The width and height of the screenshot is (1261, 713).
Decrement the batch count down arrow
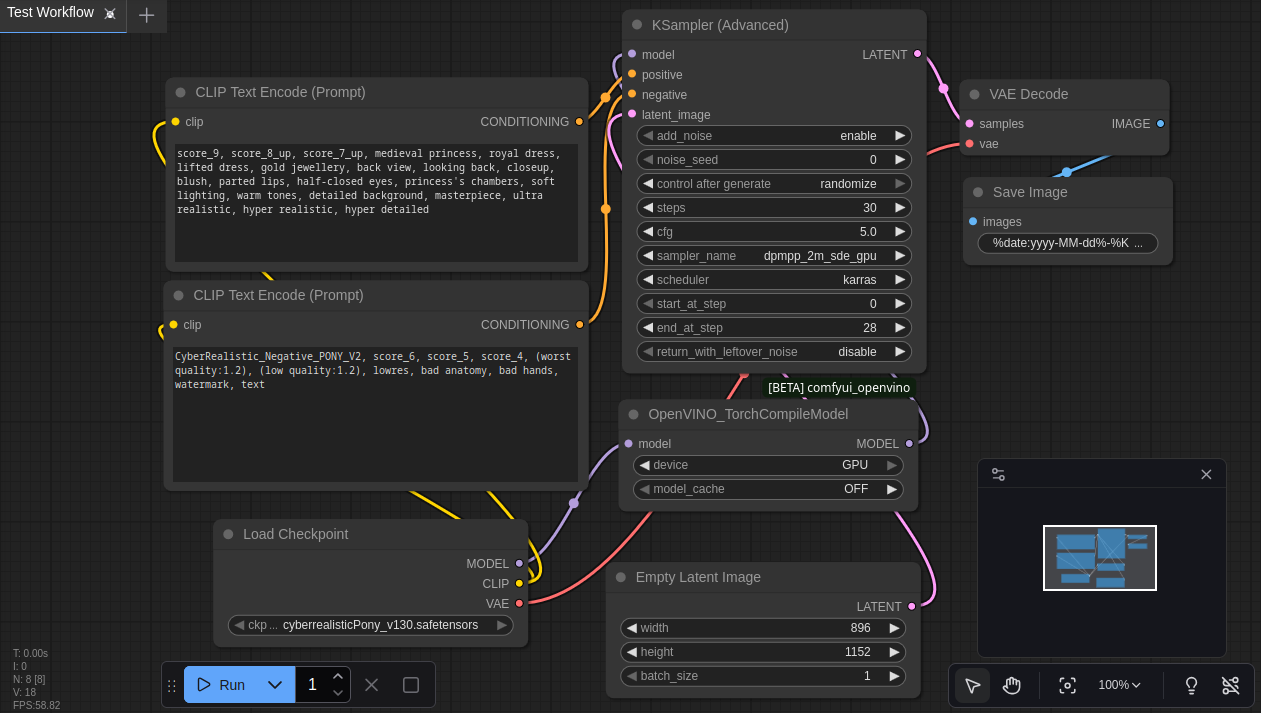[x=338, y=693]
